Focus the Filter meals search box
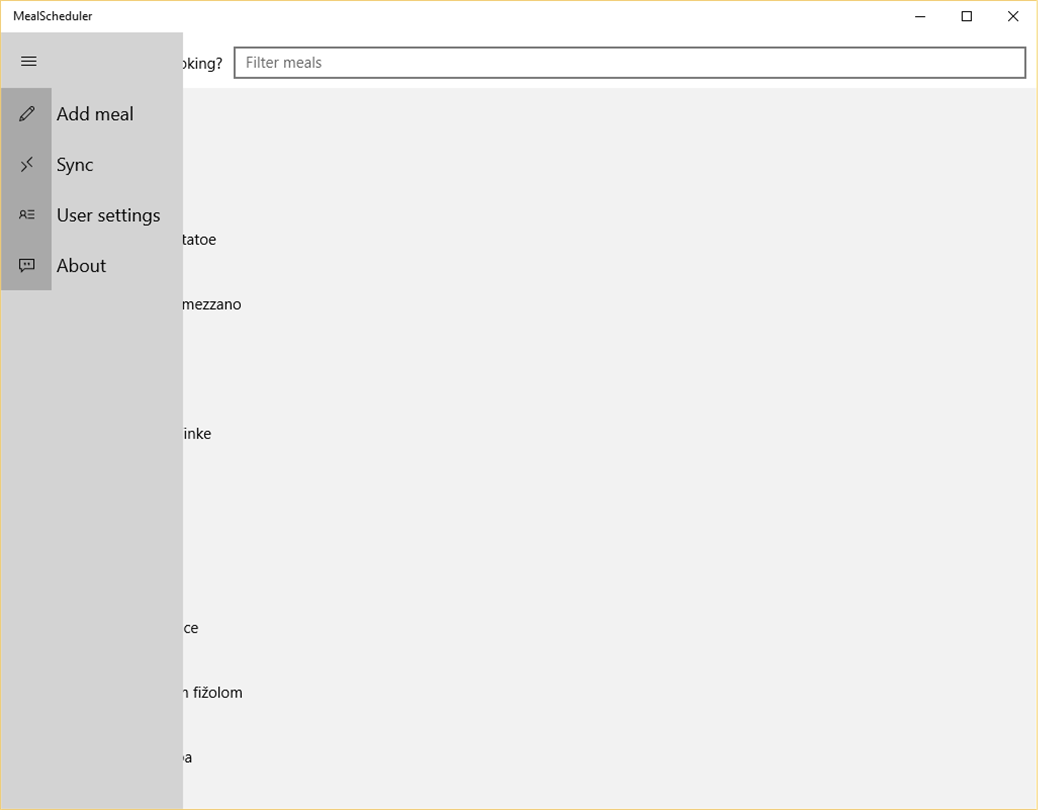1038x810 pixels. click(x=630, y=62)
